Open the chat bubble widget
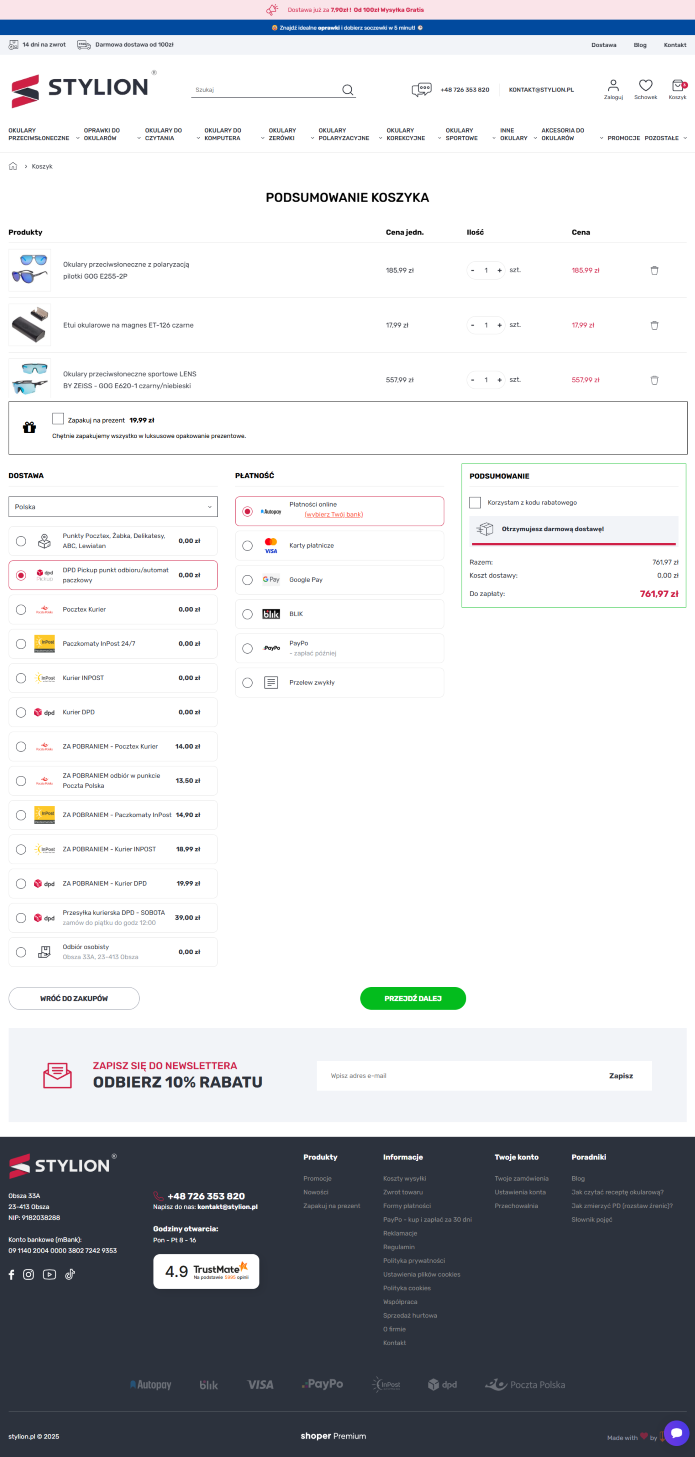The image size is (695, 1457). pos(677,1432)
